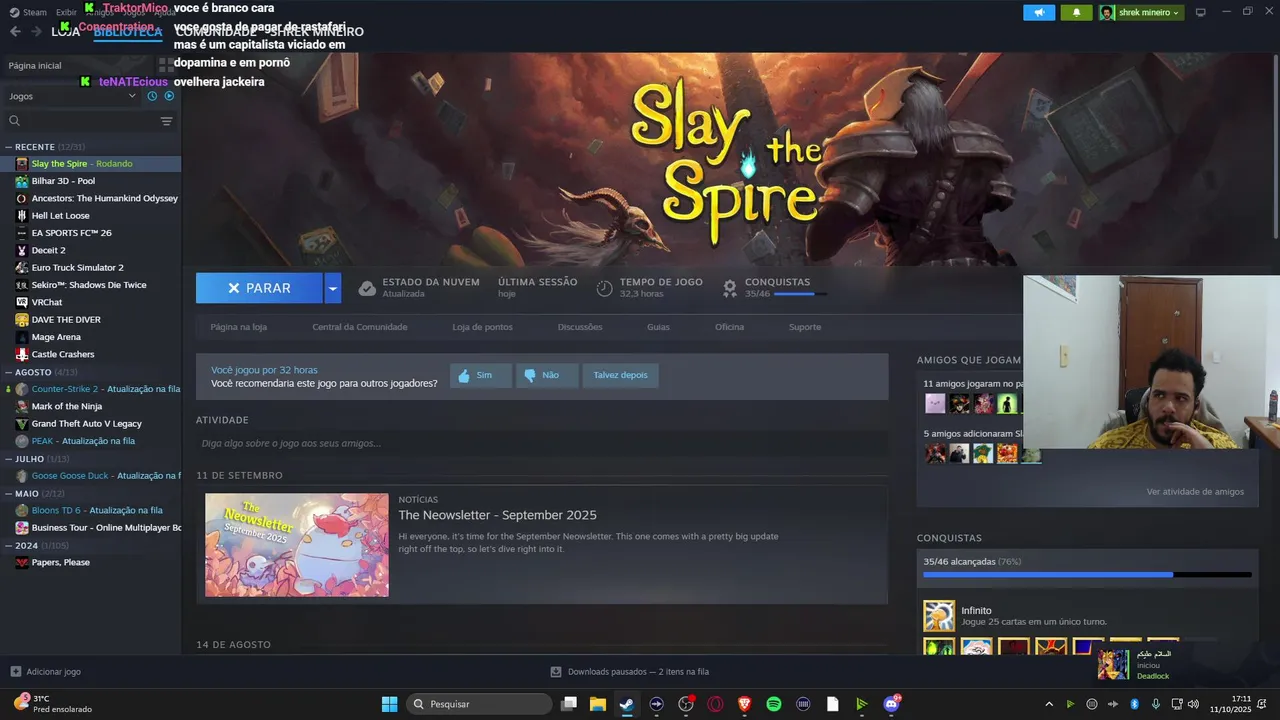
Task: Open advanced library filter options icon
Action: pyautogui.click(x=166, y=121)
